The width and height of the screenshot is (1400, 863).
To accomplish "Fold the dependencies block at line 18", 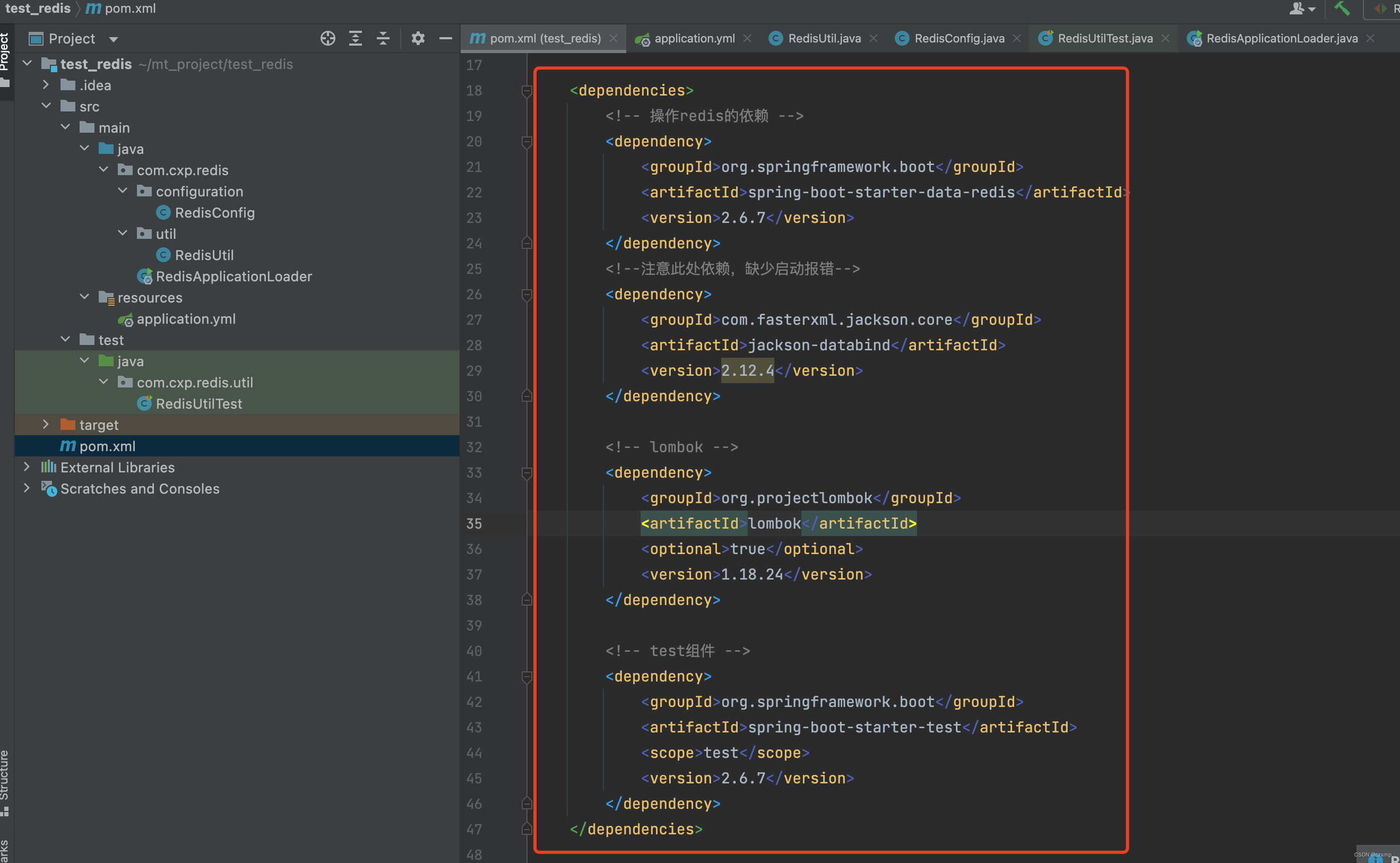I will coord(526,91).
